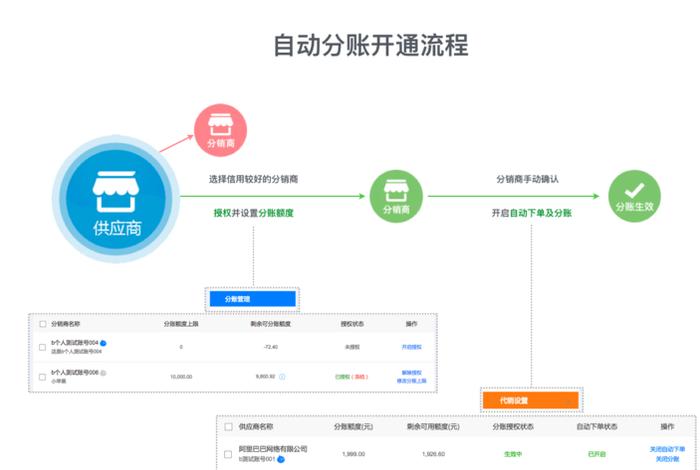
Task: Click the 分账授权状态 column header
Action: point(513,427)
